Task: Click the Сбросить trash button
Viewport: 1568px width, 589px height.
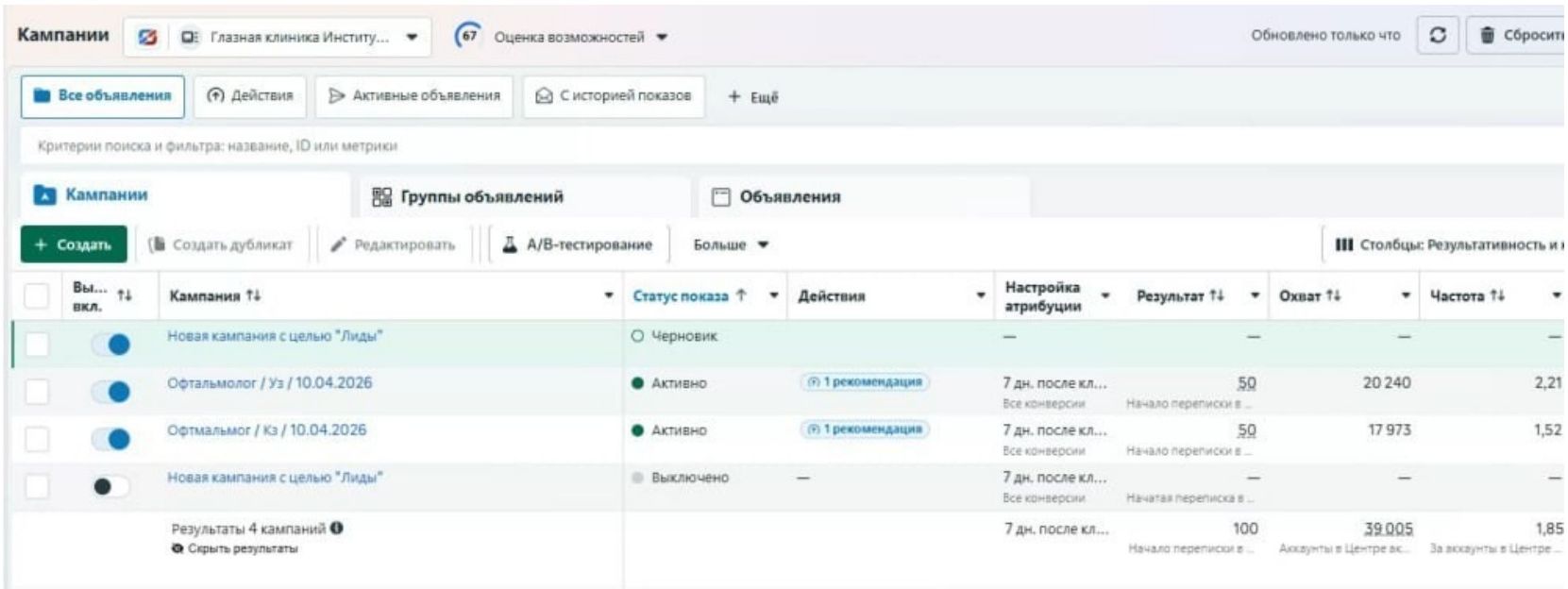Action: click(x=1517, y=36)
